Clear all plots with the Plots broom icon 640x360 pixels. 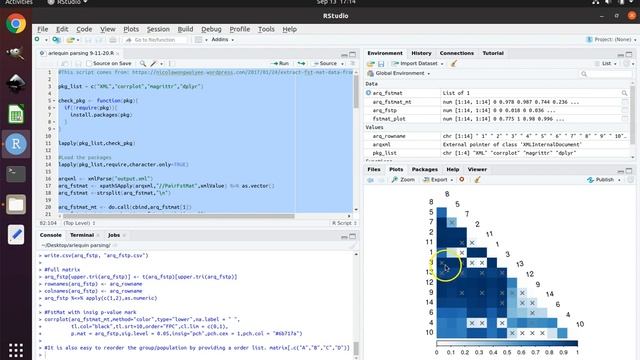tap(477, 180)
